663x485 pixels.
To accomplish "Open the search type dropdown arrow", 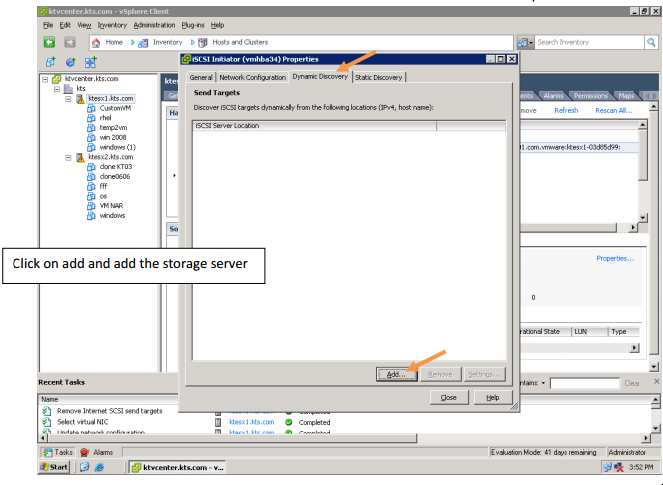I will coord(531,43).
